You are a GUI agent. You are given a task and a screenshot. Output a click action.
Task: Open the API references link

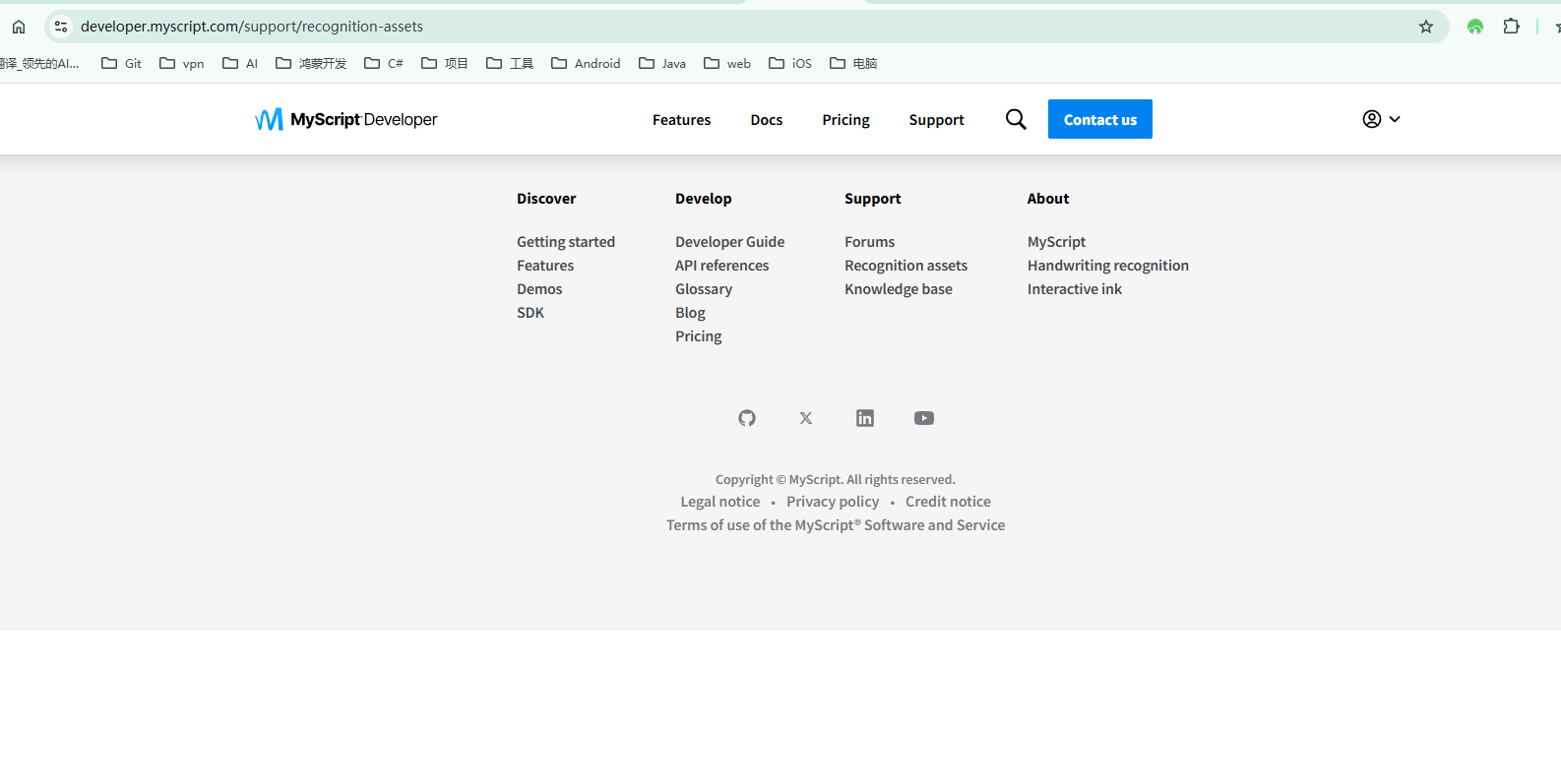[721, 266]
